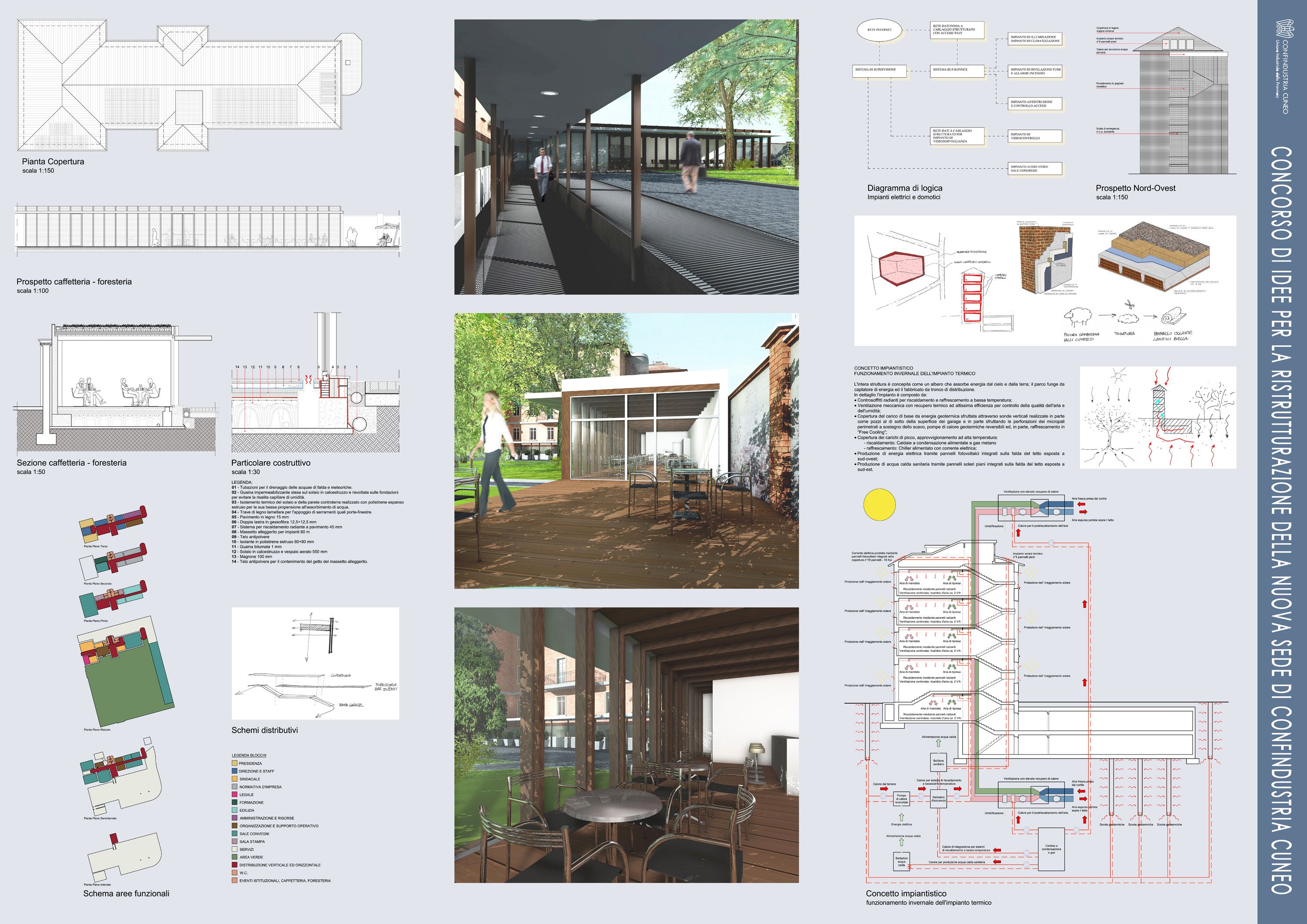Screen dimensions: 1307x924
Task: Click legend line '05 - Pavimento in legno 15 mm'
Action: 260,517
